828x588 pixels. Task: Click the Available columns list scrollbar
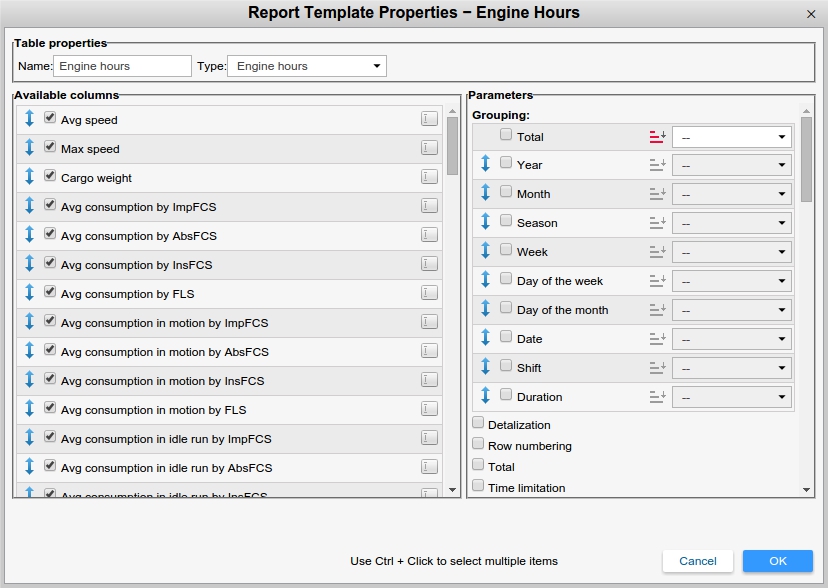(x=452, y=147)
